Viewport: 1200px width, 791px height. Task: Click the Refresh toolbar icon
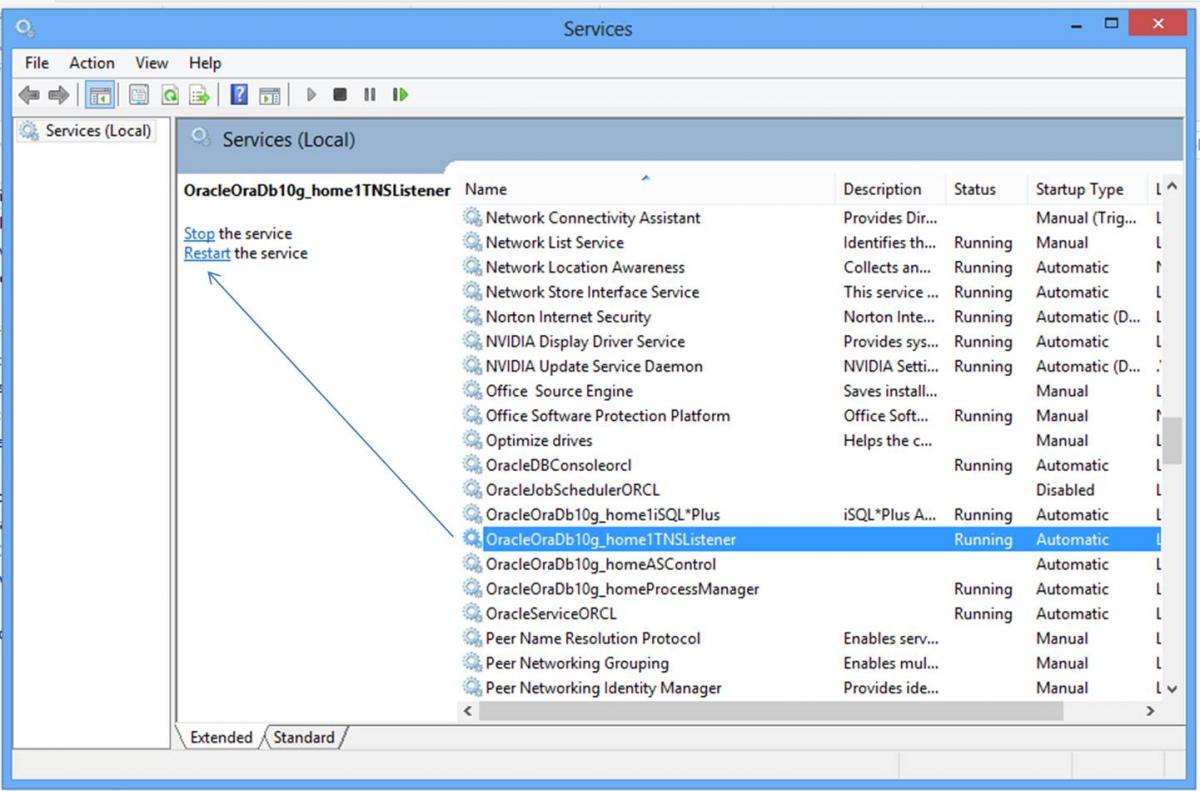(x=170, y=95)
